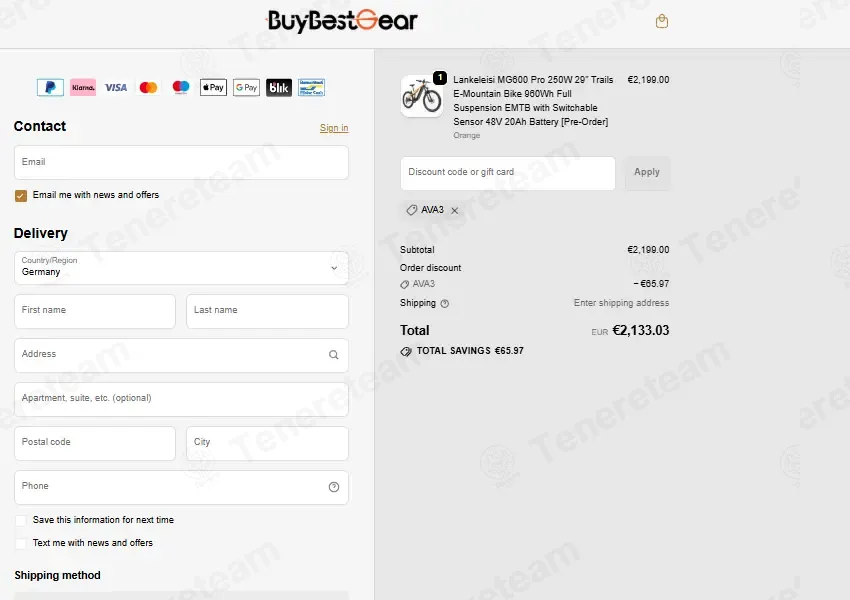Click the Sign in link

pyautogui.click(x=334, y=128)
